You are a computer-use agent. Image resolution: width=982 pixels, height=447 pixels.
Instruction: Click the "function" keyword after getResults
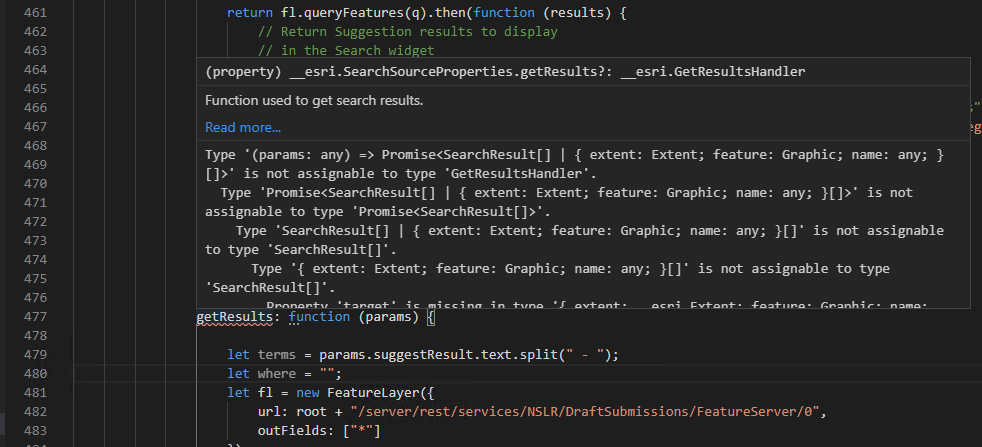(x=318, y=318)
